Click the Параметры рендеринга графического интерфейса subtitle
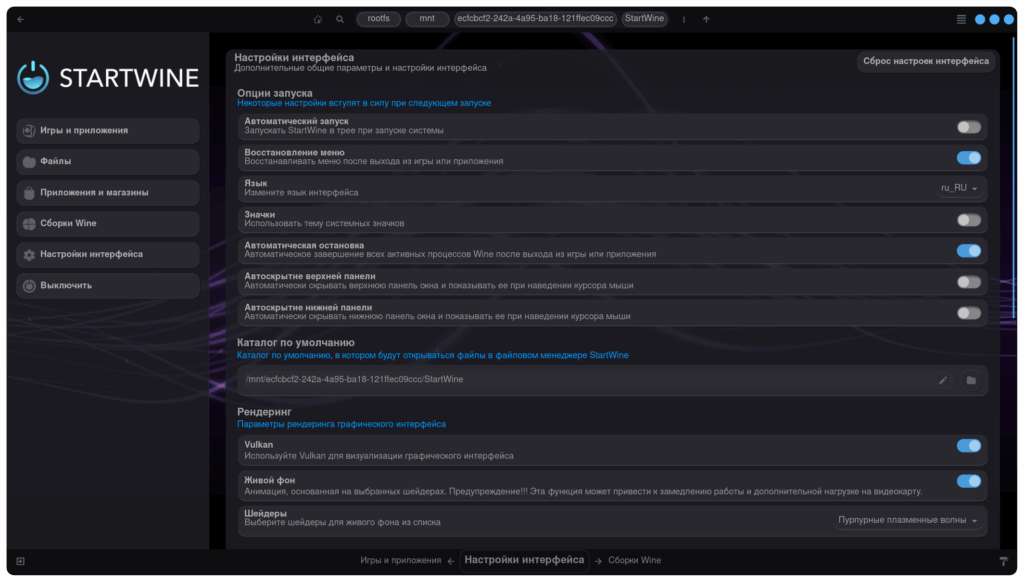This screenshot has width=1024, height=582. [x=342, y=425]
